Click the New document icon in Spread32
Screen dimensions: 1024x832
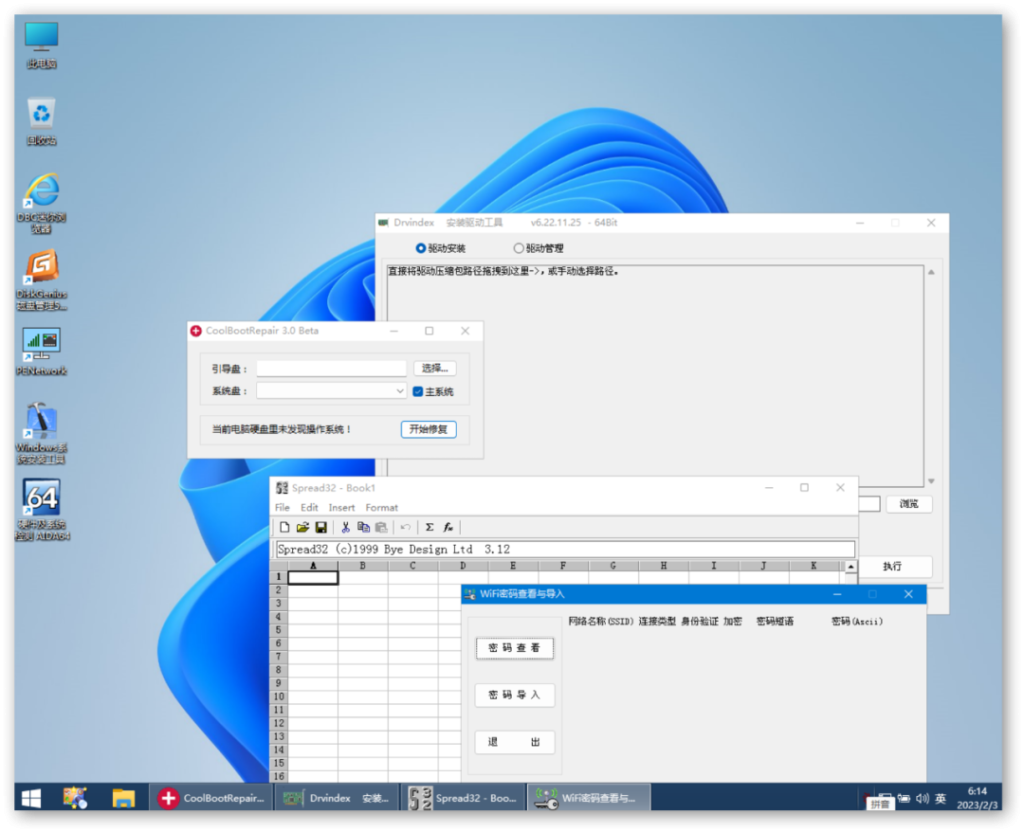[x=284, y=527]
